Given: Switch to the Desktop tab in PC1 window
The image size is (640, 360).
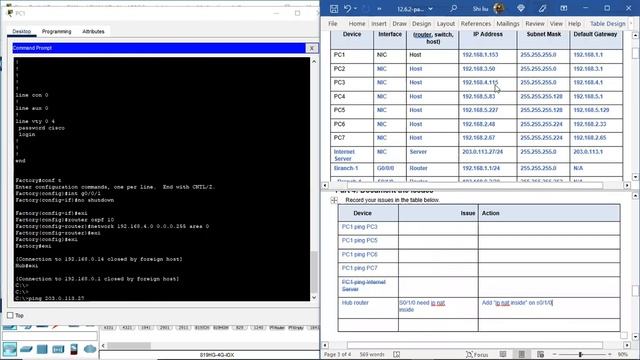Looking at the screenshot, I should coord(22,31).
